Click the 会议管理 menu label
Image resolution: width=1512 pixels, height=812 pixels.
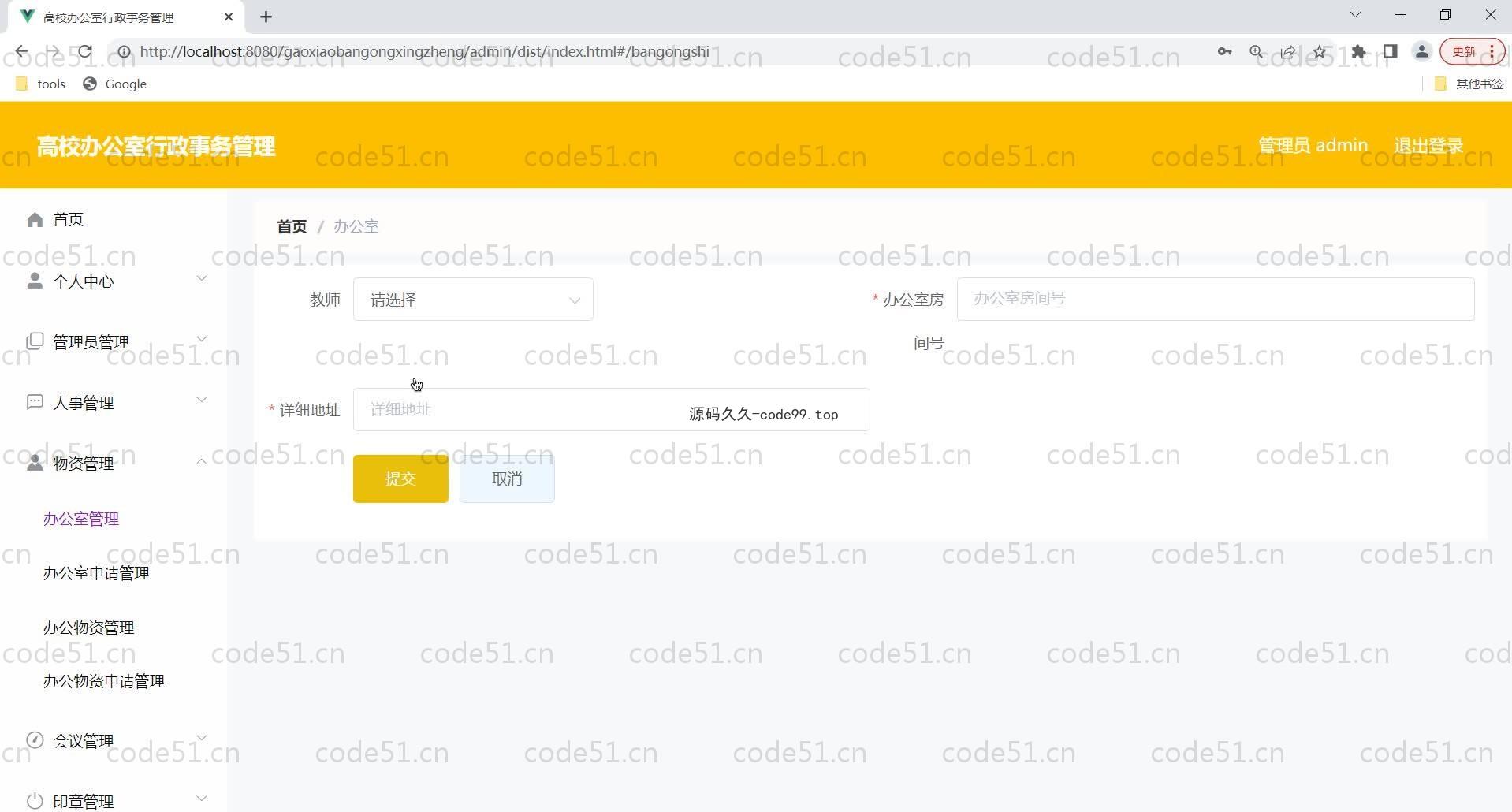click(x=84, y=741)
